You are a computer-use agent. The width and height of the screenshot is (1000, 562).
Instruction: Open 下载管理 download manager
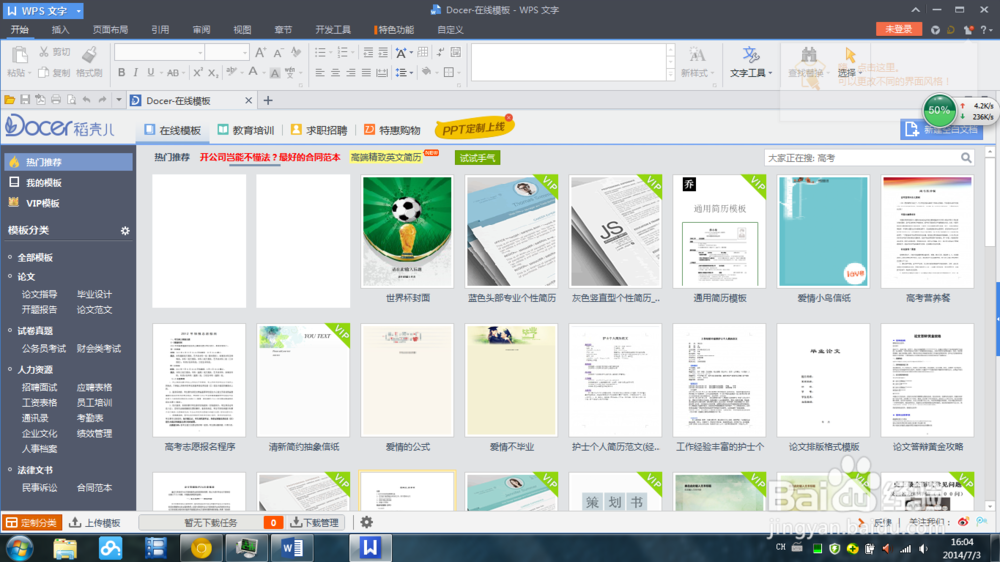[x=315, y=522]
